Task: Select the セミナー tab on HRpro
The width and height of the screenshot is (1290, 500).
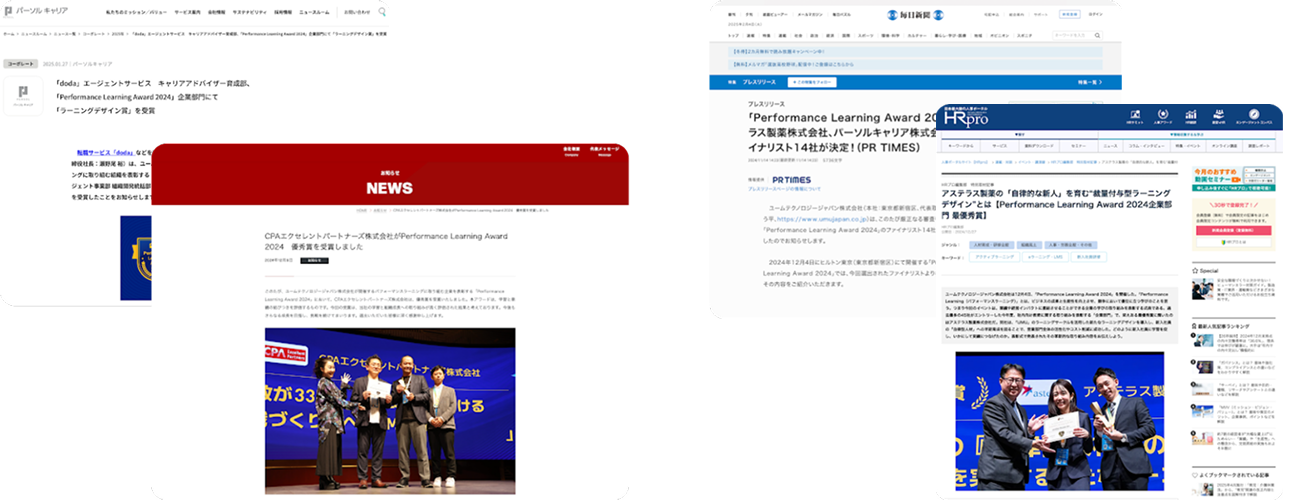Action: [x=1076, y=145]
